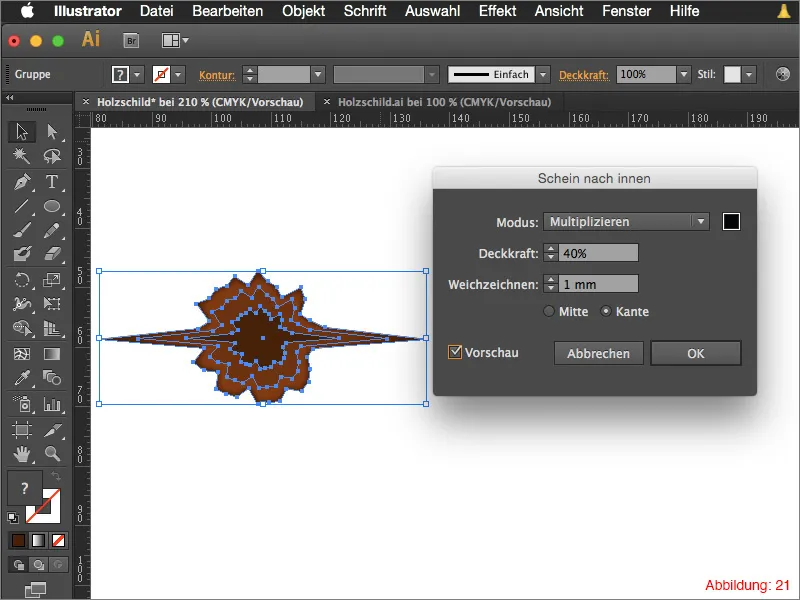Select the Free Transform tool

[52, 304]
